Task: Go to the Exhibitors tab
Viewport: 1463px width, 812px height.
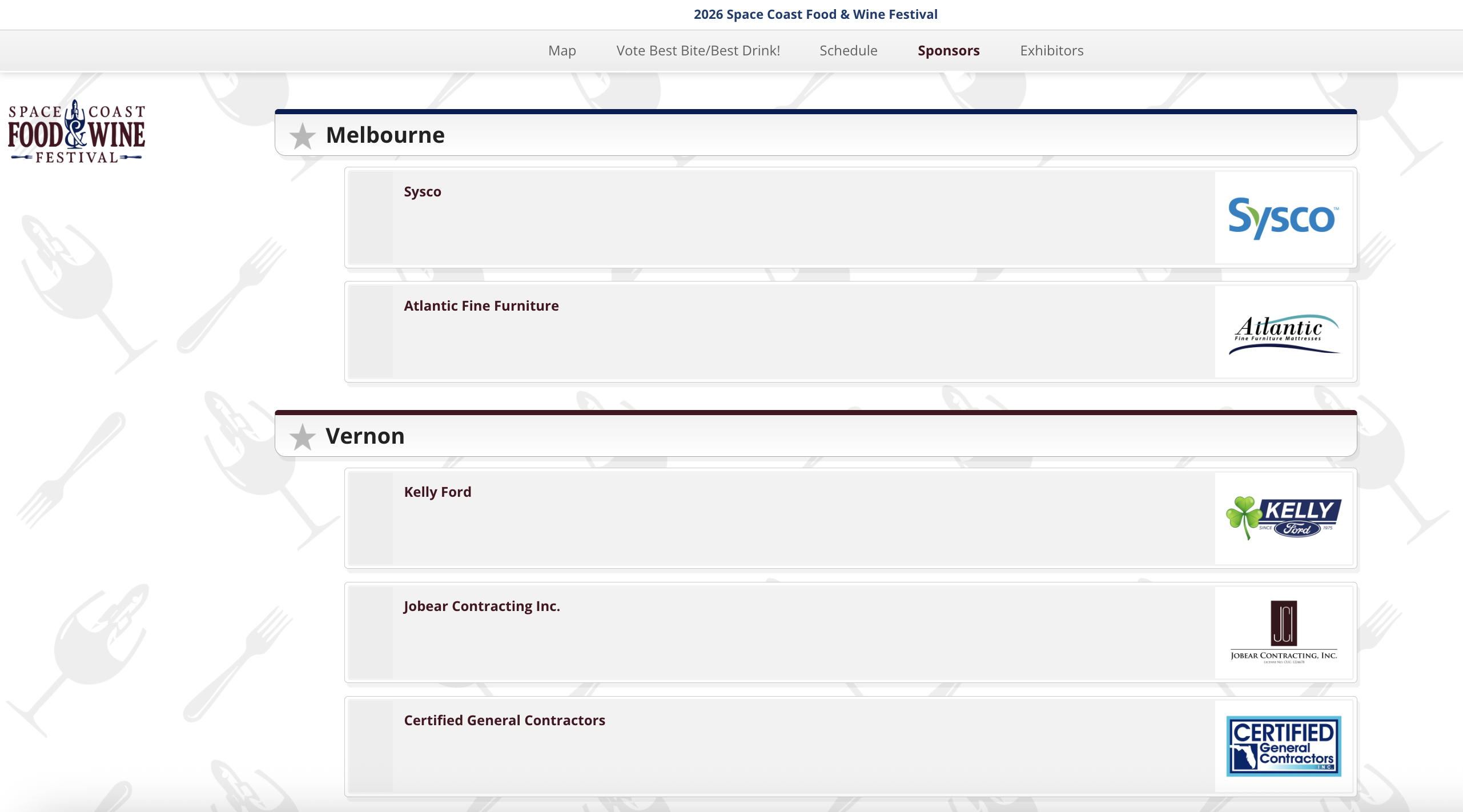Action: [1051, 51]
